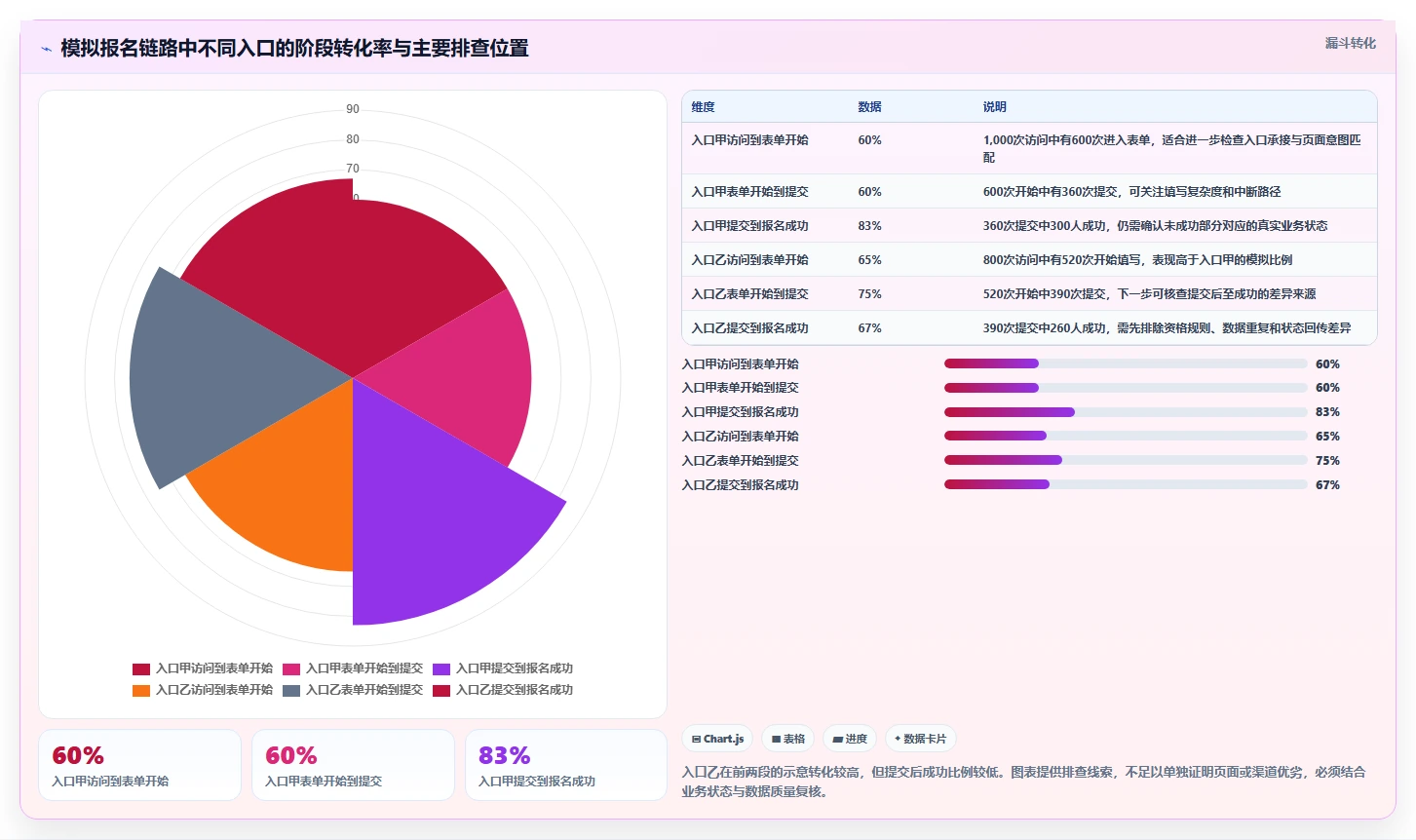Image resolution: width=1416 pixels, height=840 pixels.
Task: Click the 入口乙表单开始到提交 label in the progress list
Action: (740, 461)
